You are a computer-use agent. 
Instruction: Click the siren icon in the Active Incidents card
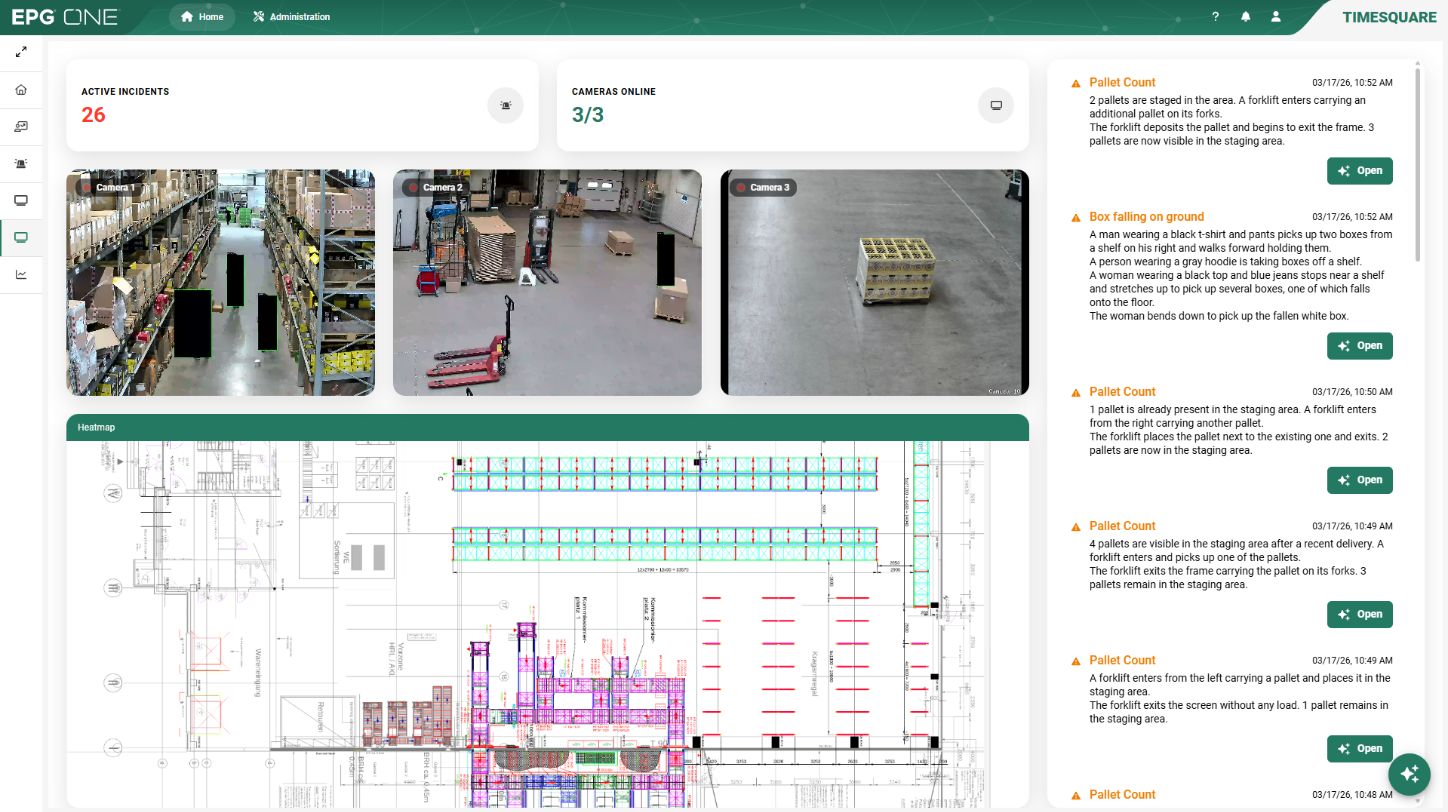505,105
